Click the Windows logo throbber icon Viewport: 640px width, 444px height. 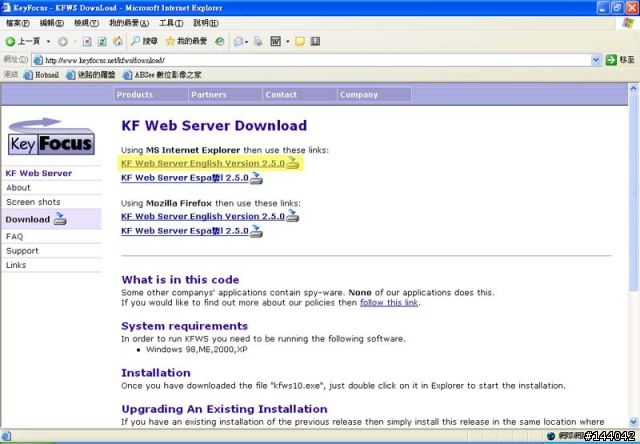(628, 23)
